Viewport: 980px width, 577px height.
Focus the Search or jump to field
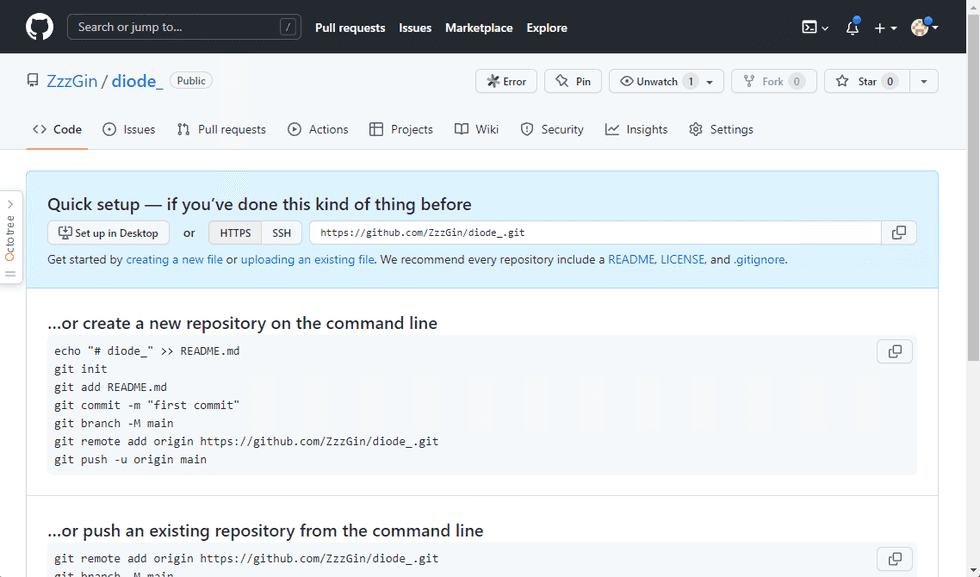(184, 28)
